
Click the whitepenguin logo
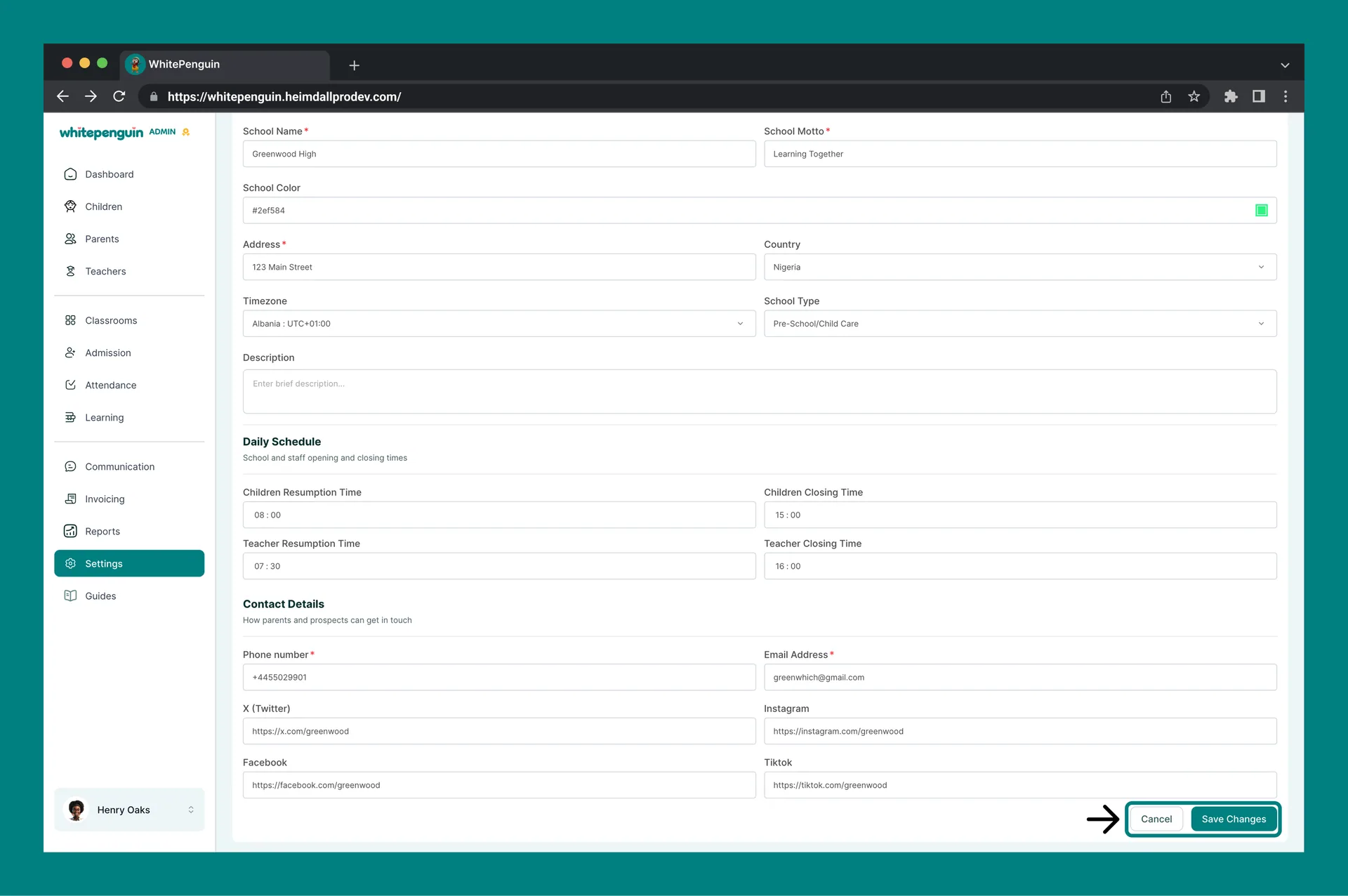click(x=101, y=133)
